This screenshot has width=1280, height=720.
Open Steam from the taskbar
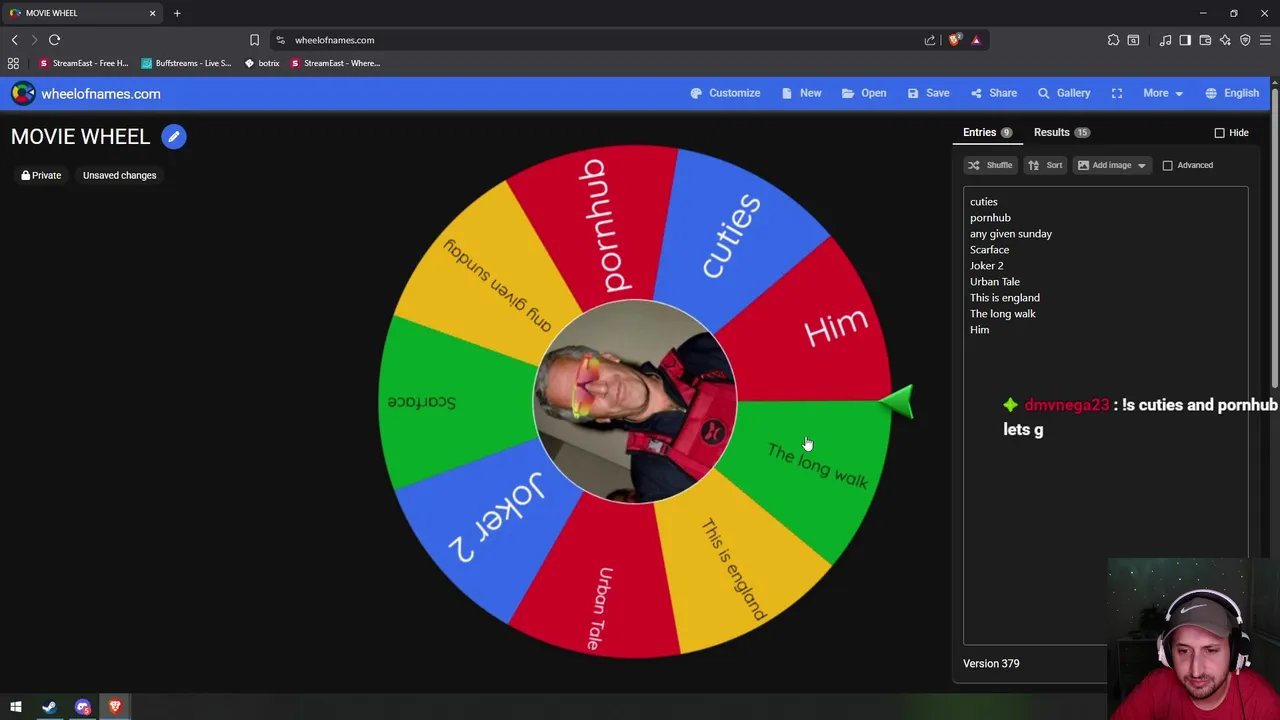click(49, 707)
